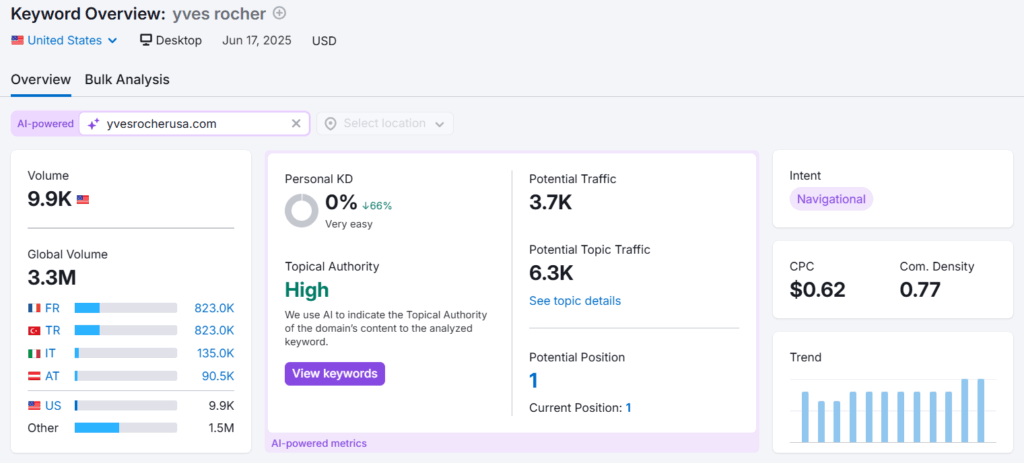Click the TR volume value 823.0K
Viewport: 1024px width, 463px height.
[214, 331]
